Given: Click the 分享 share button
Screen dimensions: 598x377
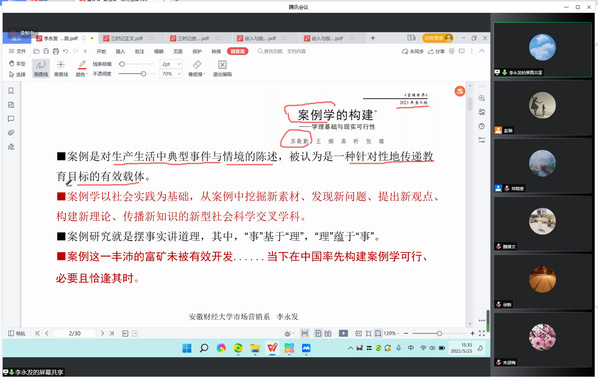Looking at the screenshot, I should point(436,51).
